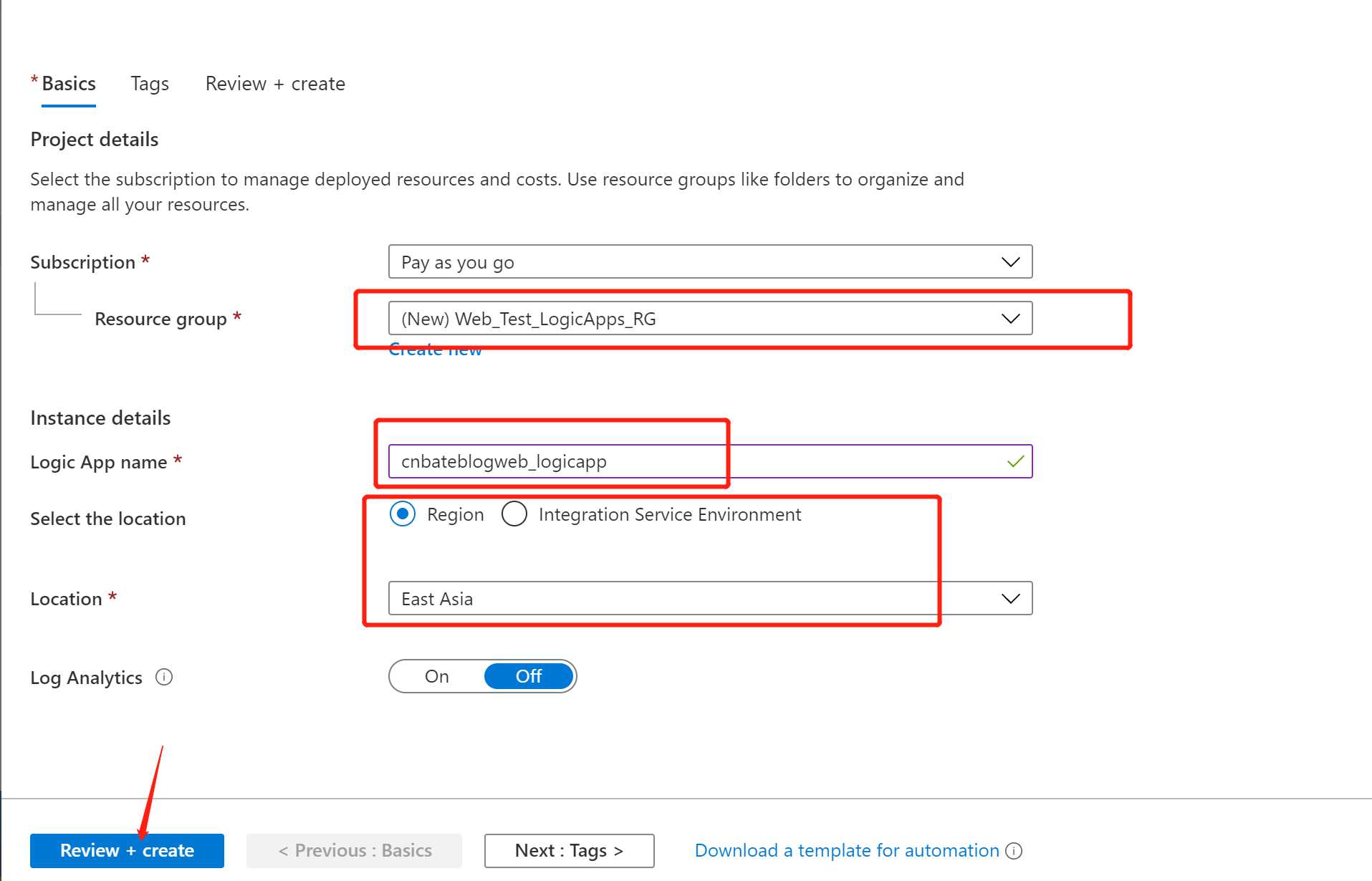Select the Region radio button
The height and width of the screenshot is (881, 1372).
coord(403,514)
